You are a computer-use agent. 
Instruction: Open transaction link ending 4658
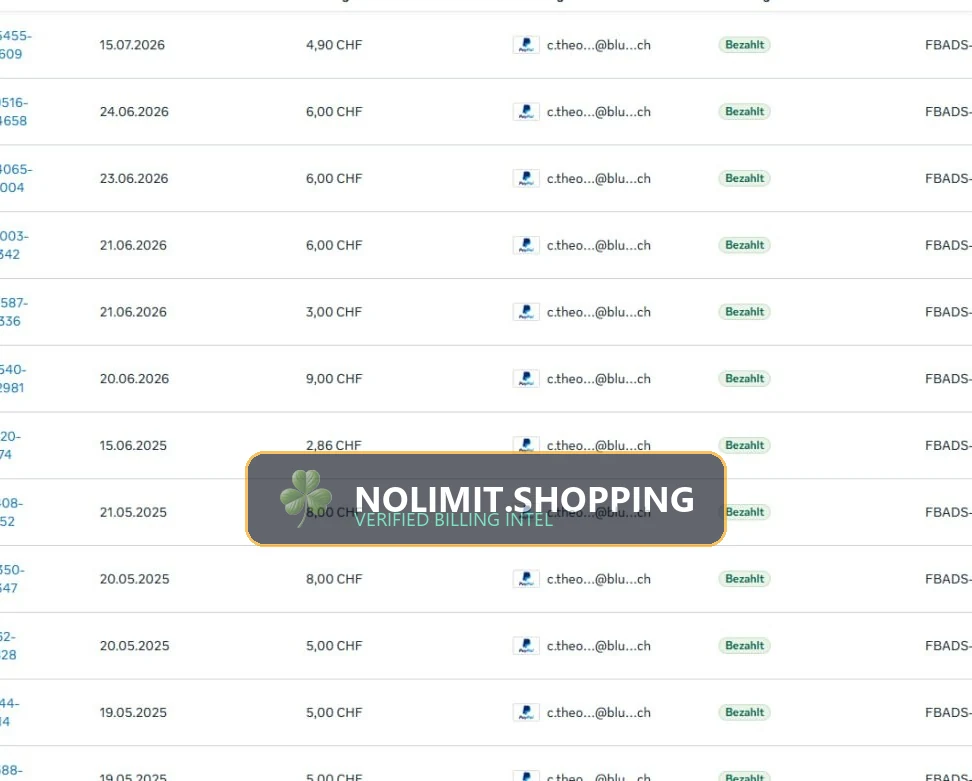click(x=14, y=112)
